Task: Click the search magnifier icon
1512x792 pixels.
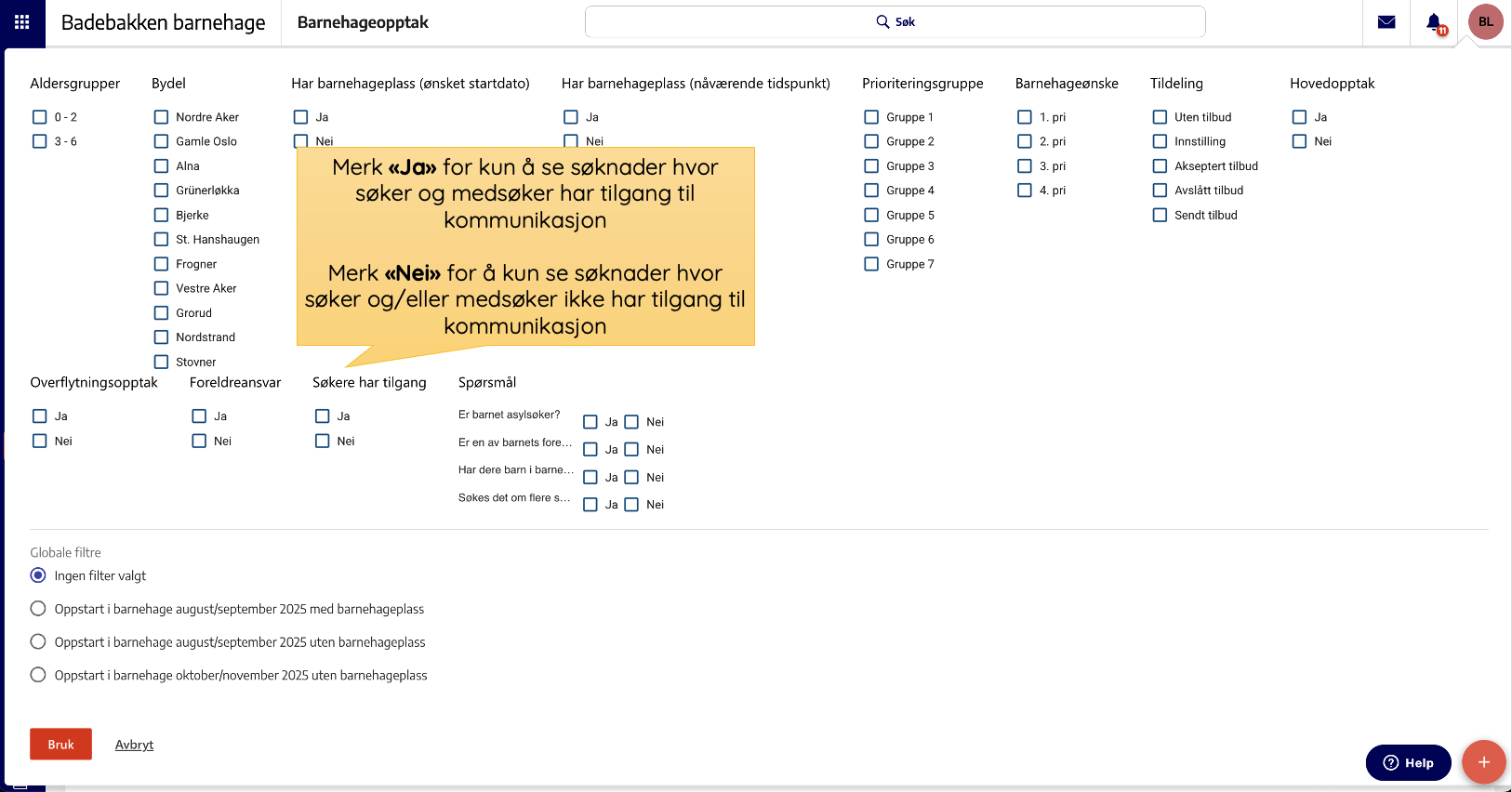Action: coord(882,21)
